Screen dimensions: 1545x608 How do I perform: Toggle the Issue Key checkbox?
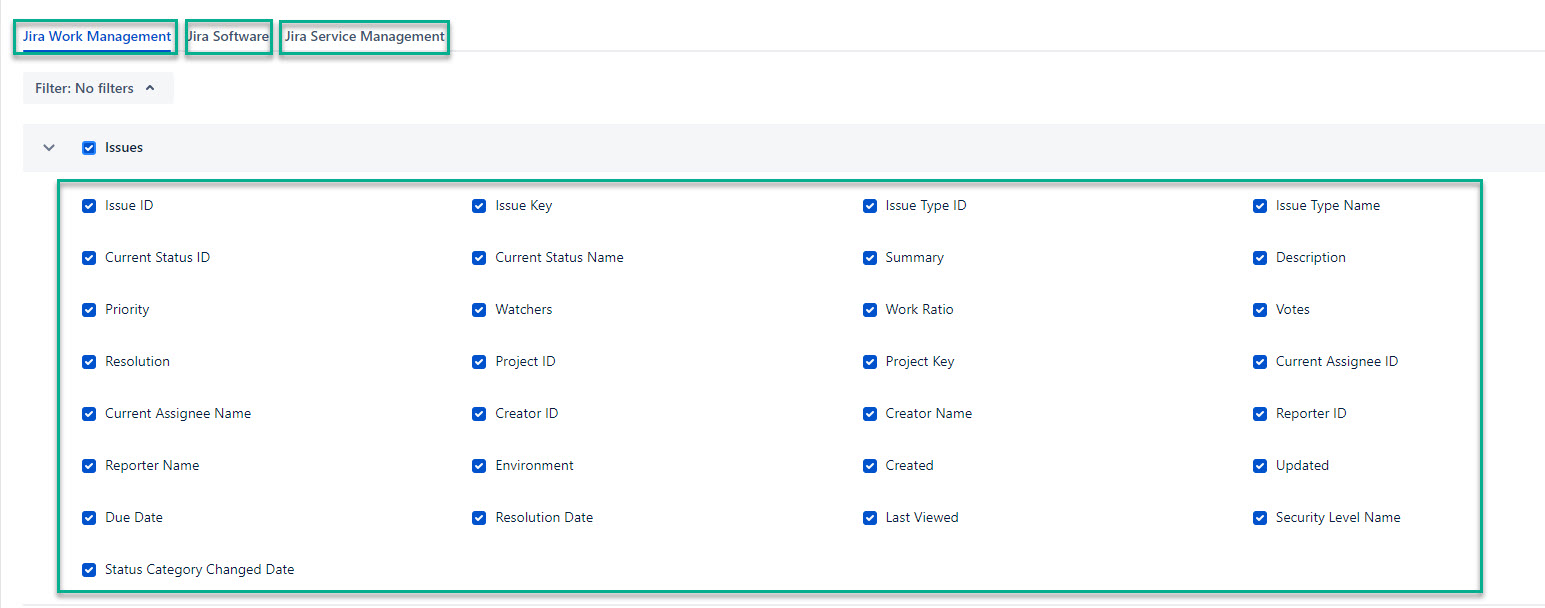(479, 206)
